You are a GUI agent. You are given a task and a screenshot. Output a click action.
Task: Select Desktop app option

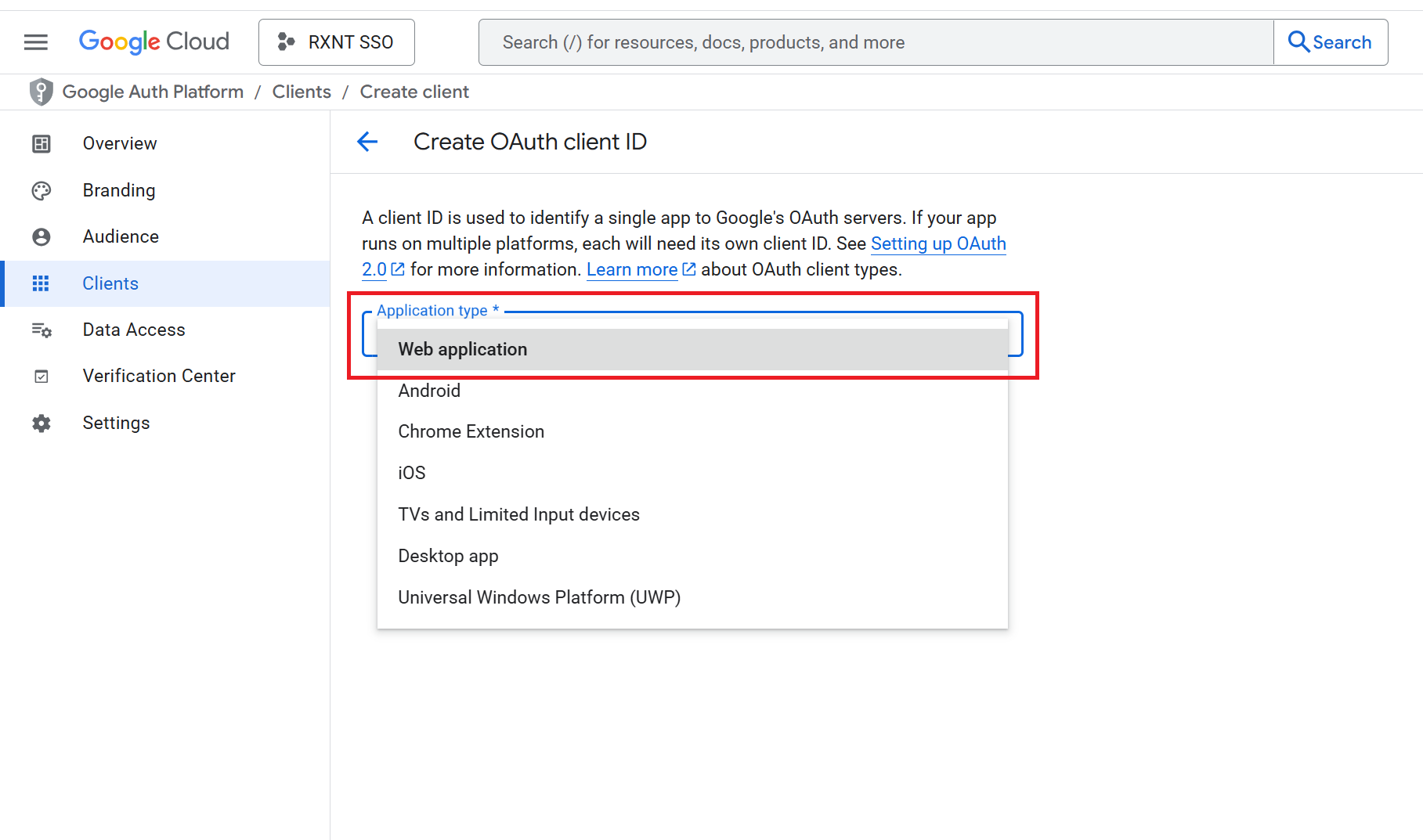(448, 556)
